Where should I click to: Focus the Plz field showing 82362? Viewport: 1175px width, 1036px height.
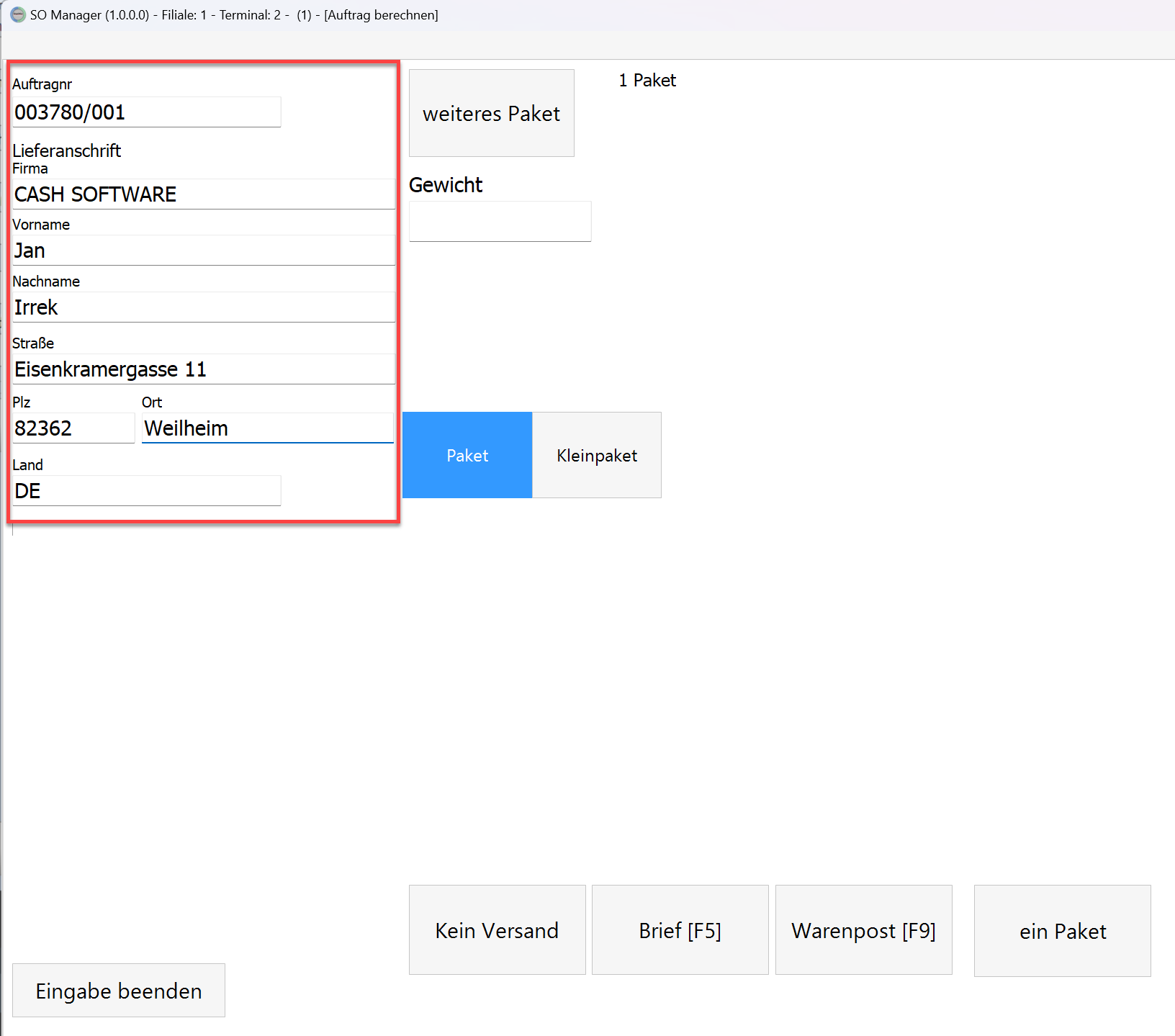click(x=73, y=428)
